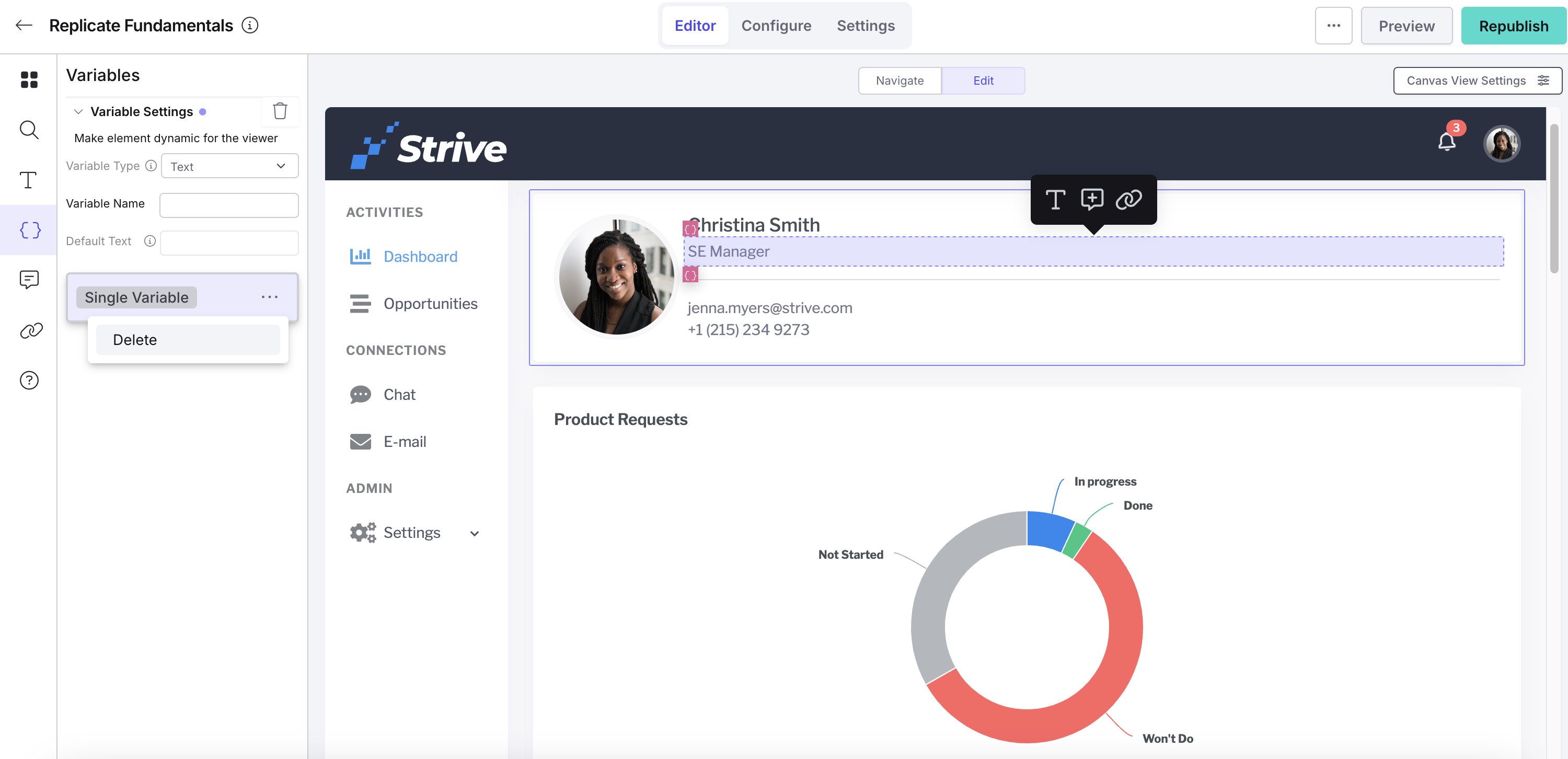This screenshot has width=1568, height=759.
Task: Open the comments icon in left sidebar
Action: (29, 280)
